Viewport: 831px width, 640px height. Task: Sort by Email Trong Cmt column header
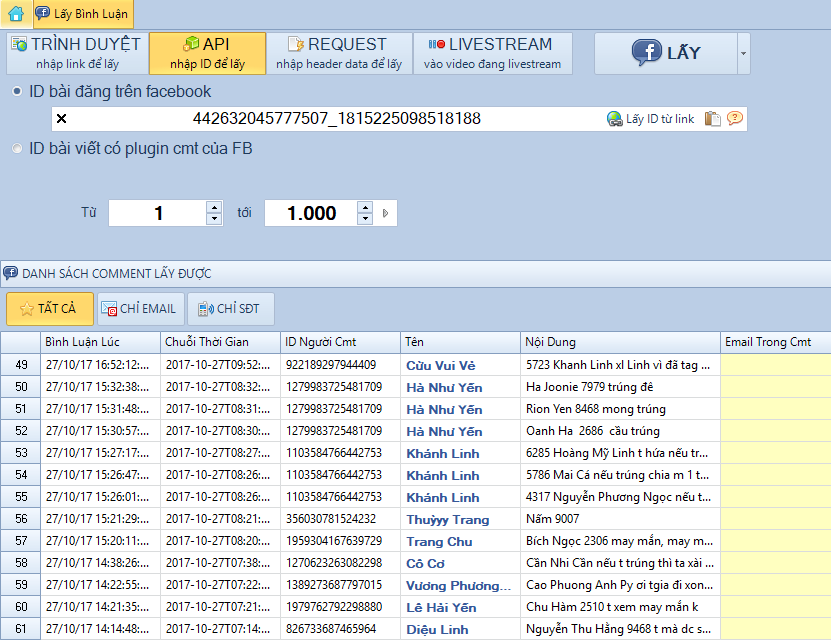pyautogui.click(x=775, y=342)
